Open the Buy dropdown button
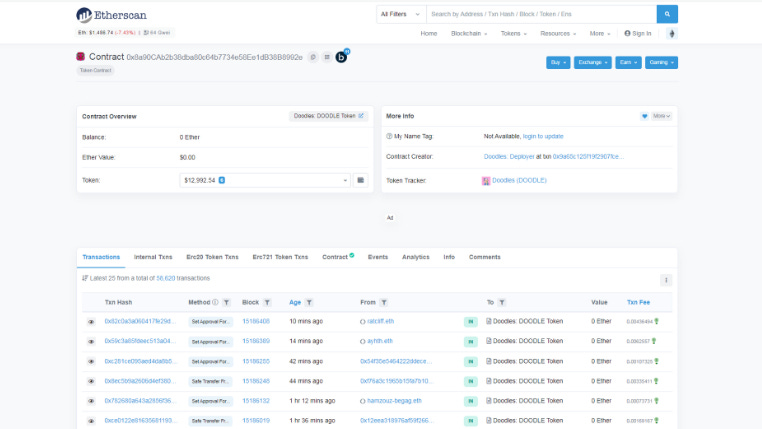762x429 pixels. [558, 63]
